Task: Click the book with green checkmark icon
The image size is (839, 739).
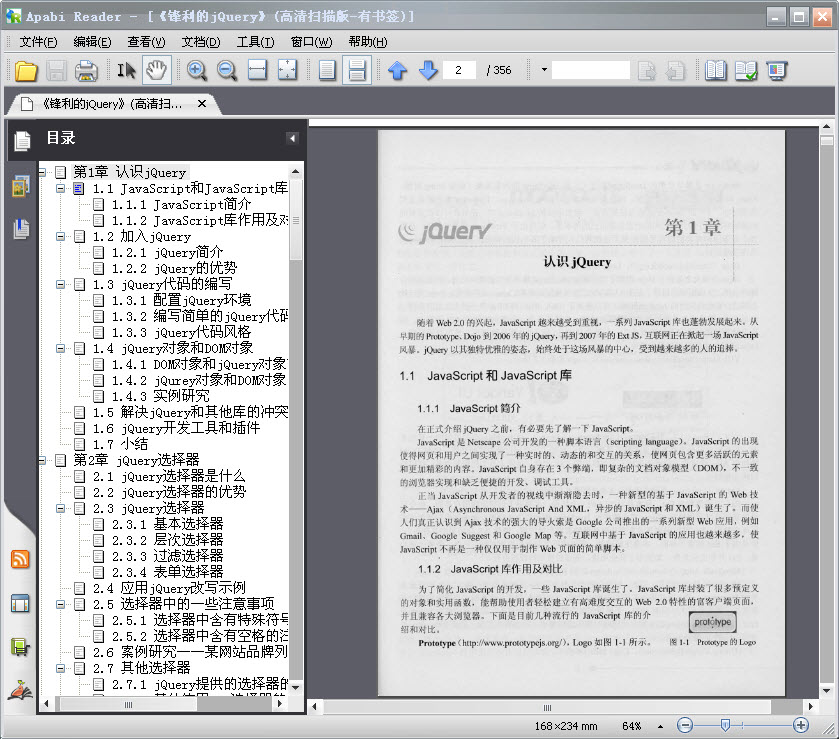Action: point(746,71)
